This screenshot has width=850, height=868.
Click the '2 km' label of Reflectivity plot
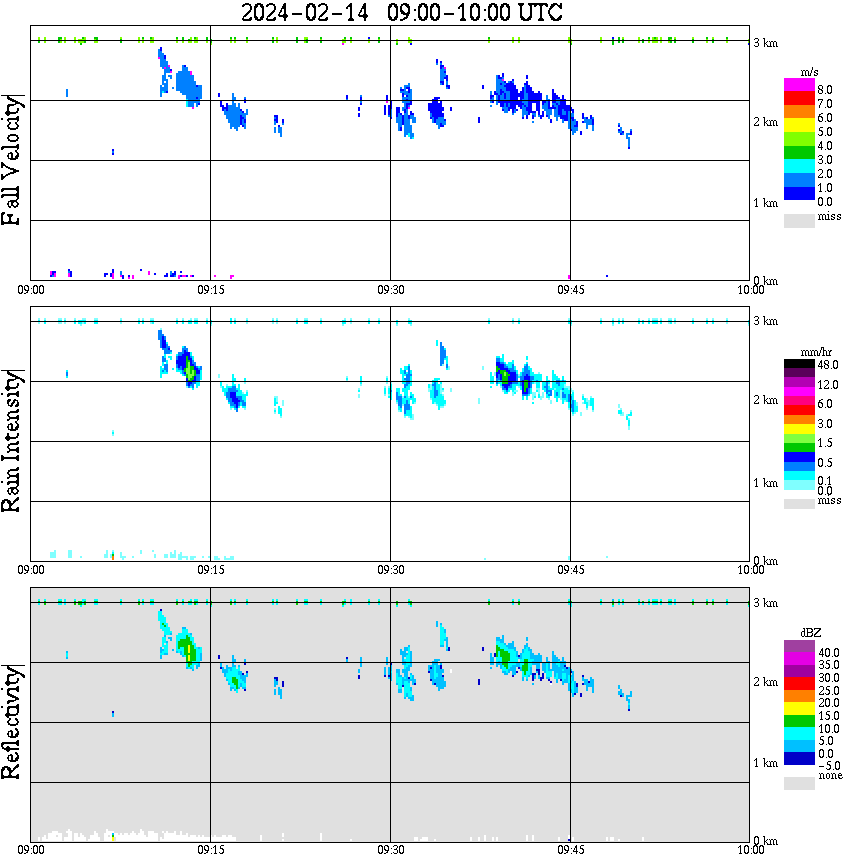(766, 682)
